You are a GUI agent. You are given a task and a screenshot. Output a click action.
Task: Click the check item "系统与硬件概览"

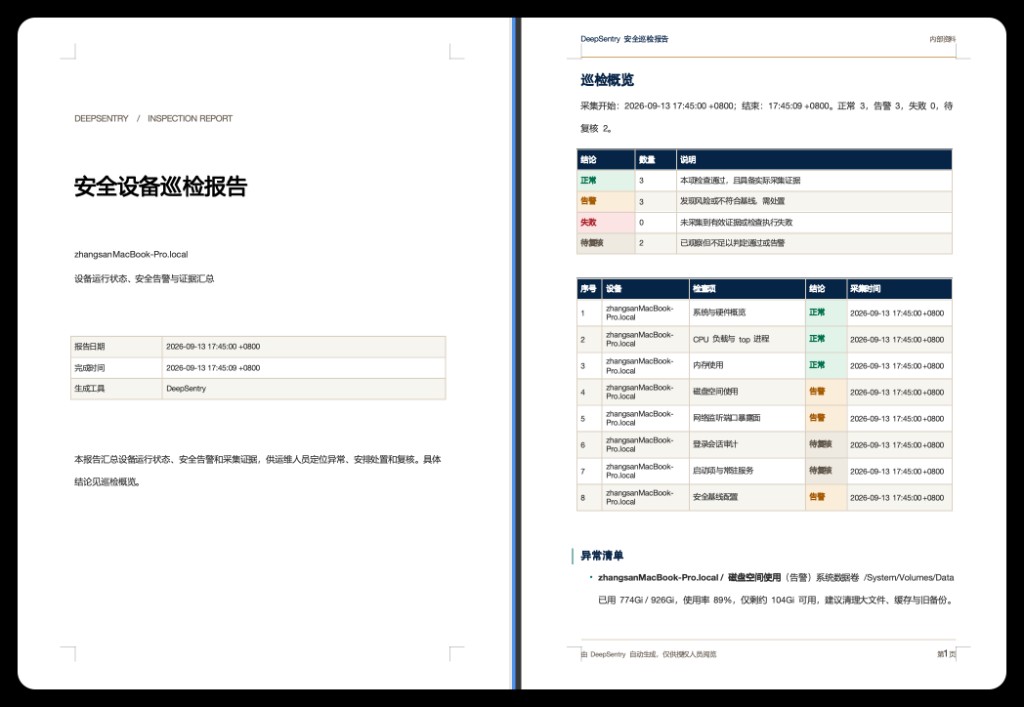coord(719,313)
